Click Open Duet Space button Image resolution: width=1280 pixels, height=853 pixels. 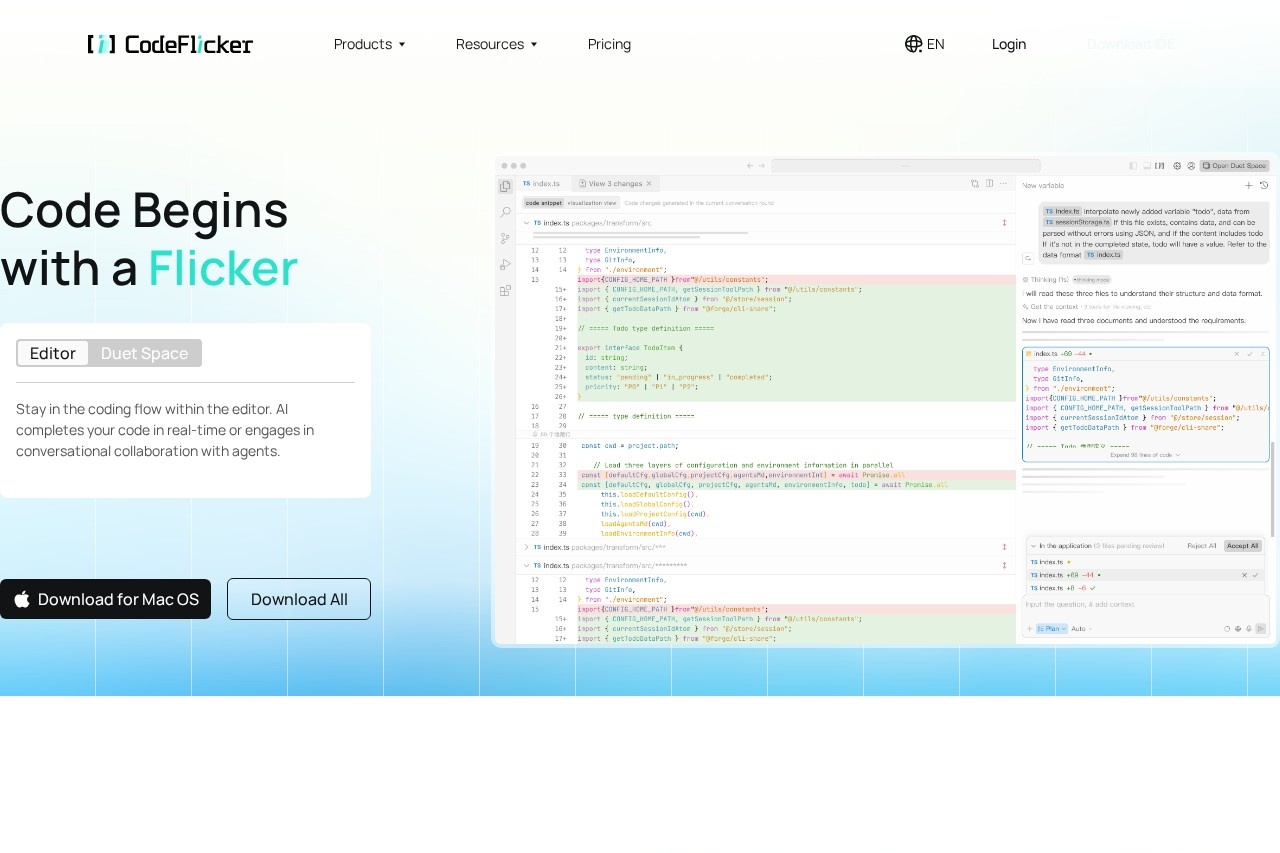click(1235, 166)
